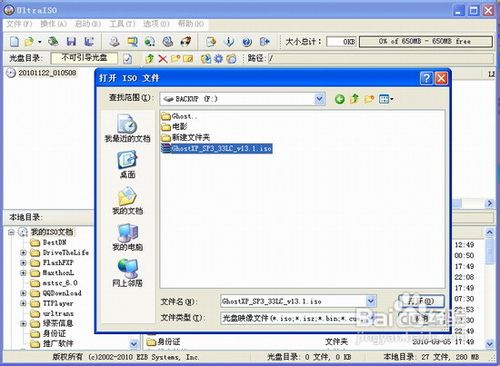Image resolution: width=500 pixels, height=366 pixels.
Task: Open the 工具(T) menu
Action: [x=122, y=24]
